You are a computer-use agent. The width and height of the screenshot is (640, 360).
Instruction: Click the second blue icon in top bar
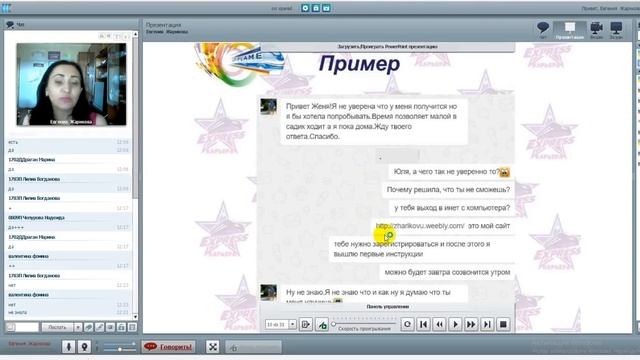pyautogui.click(x=316, y=8)
